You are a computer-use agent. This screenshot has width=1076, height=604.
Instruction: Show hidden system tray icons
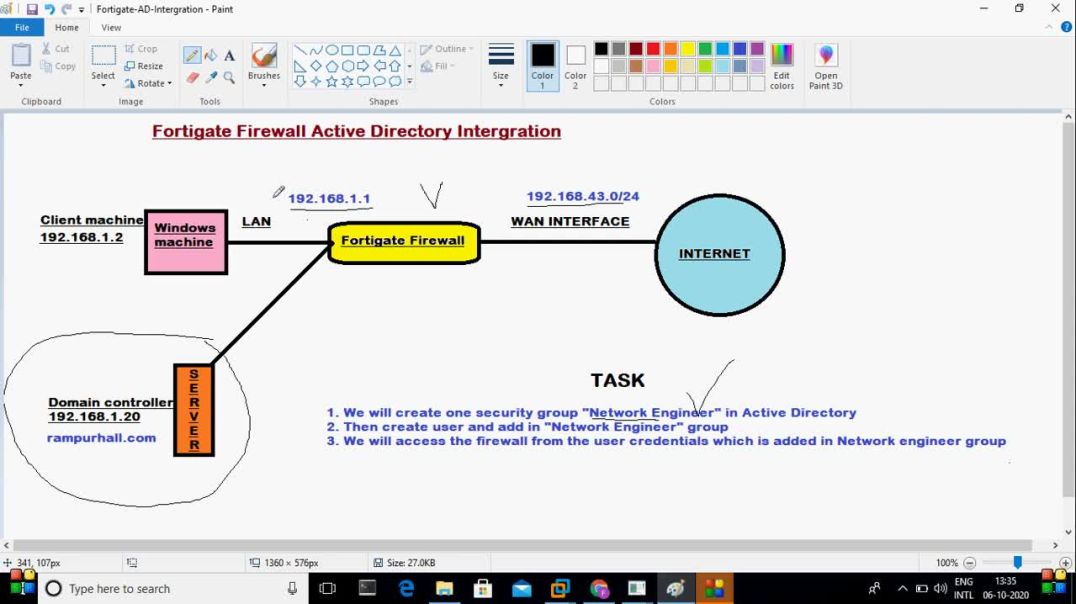click(902, 589)
